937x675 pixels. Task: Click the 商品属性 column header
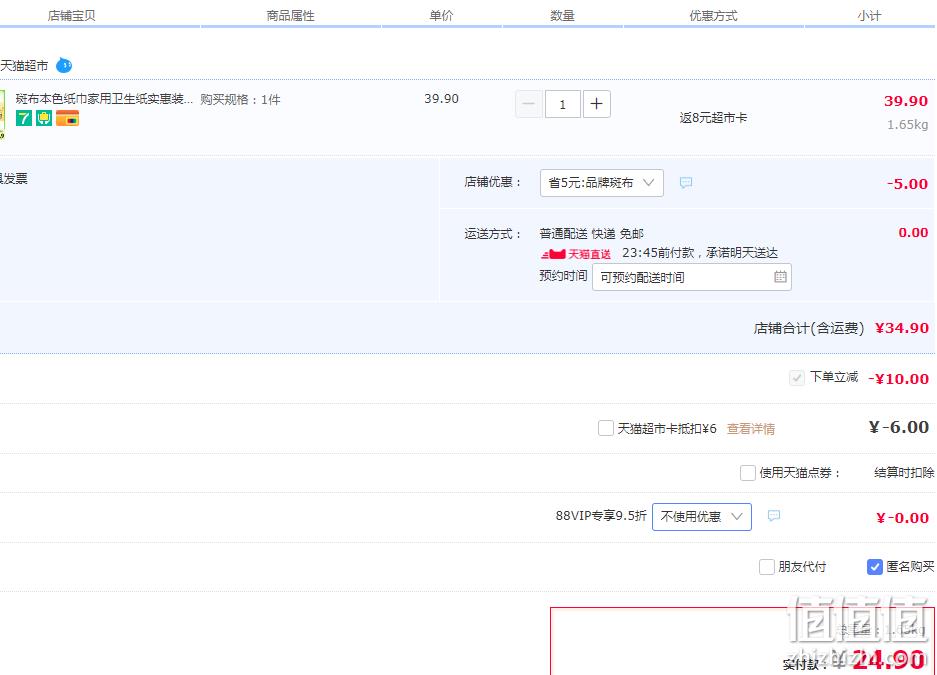pyautogui.click(x=290, y=16)
